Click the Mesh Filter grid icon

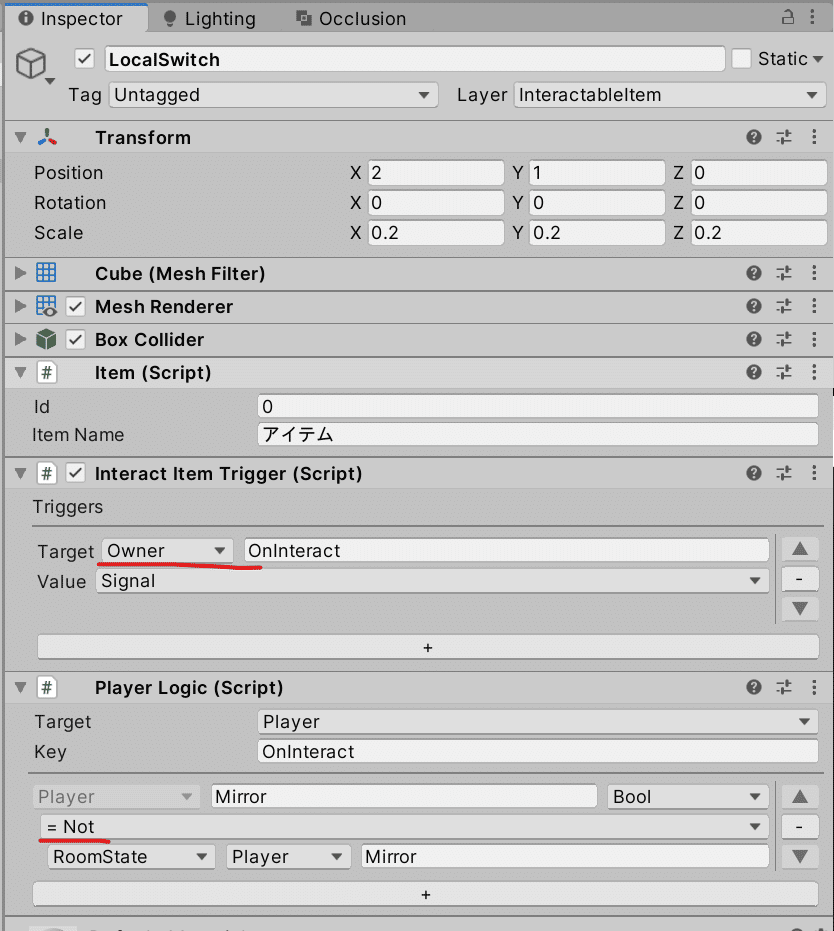46,273
